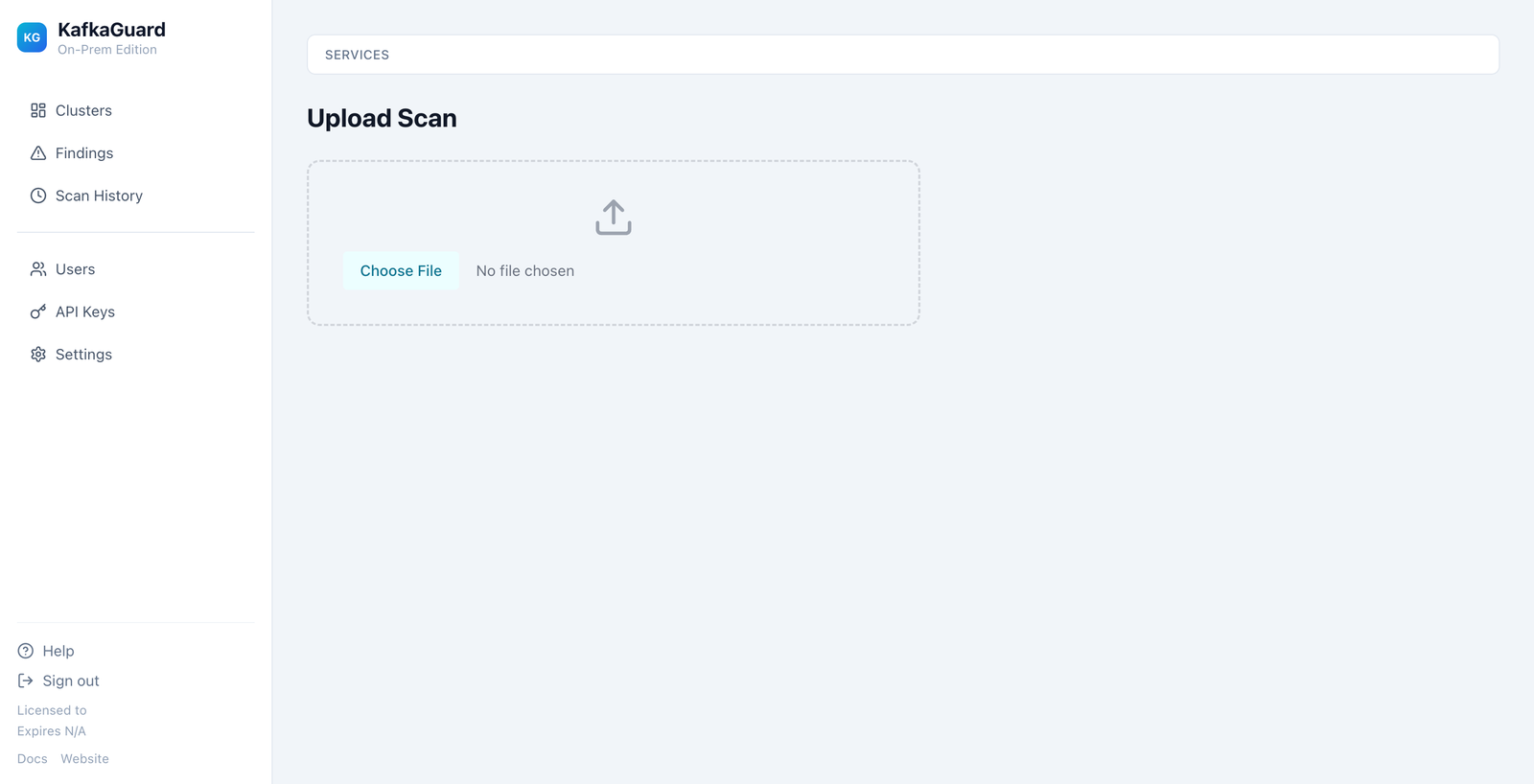Select the Sign out text label
This screenshot has width=1534, height=784.
click(71, 680)
